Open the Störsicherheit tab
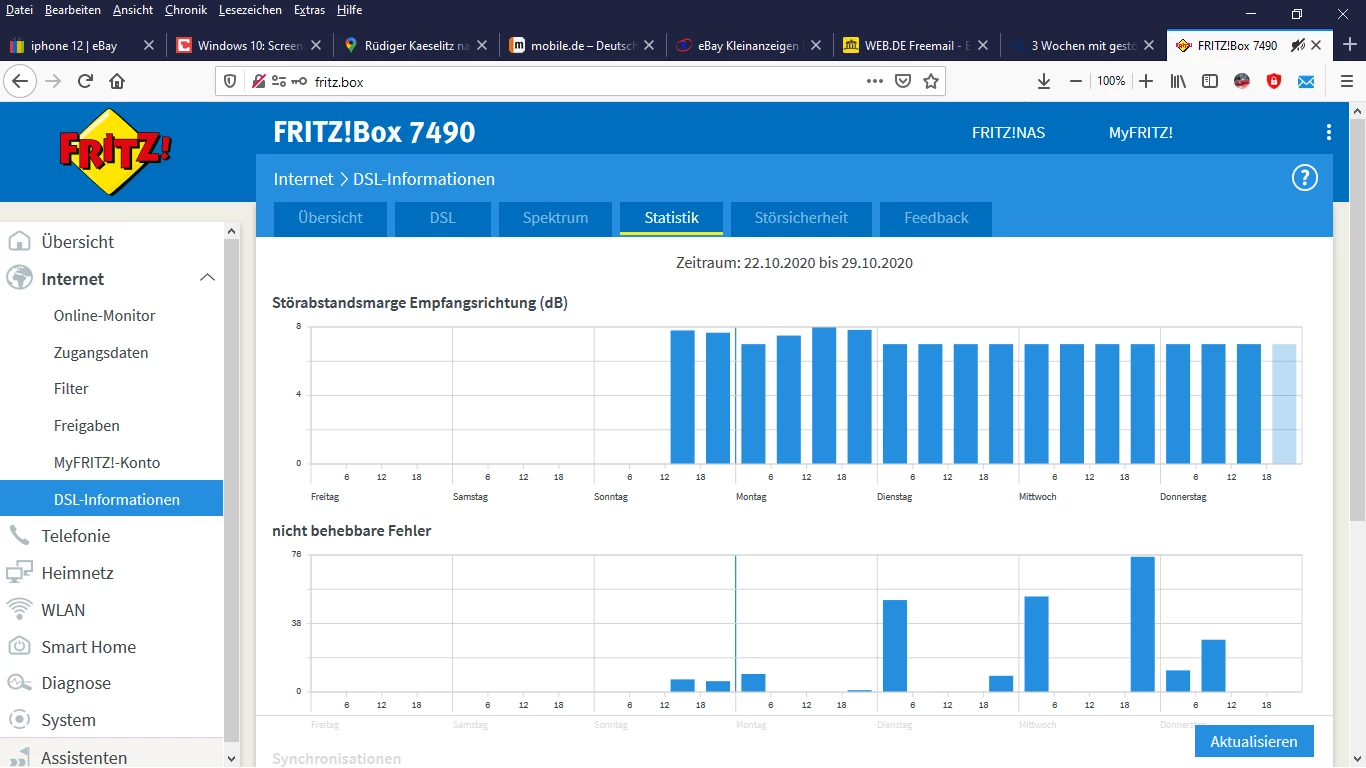The height and width of the screenshot is (768, 1366). pyautogui.click(x=801, y=218)
